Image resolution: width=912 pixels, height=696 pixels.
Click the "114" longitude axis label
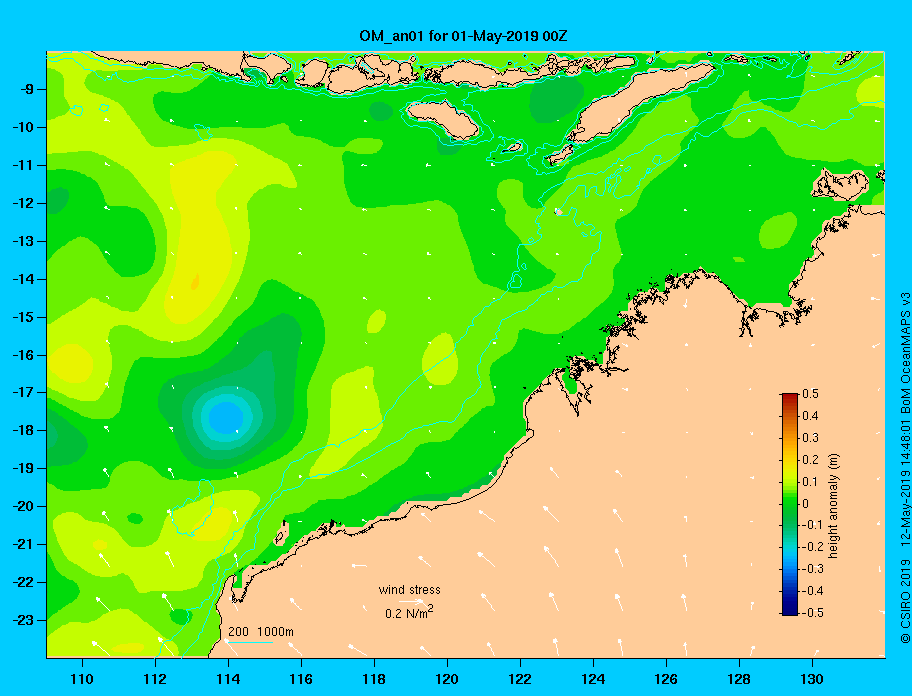[228, 679]
